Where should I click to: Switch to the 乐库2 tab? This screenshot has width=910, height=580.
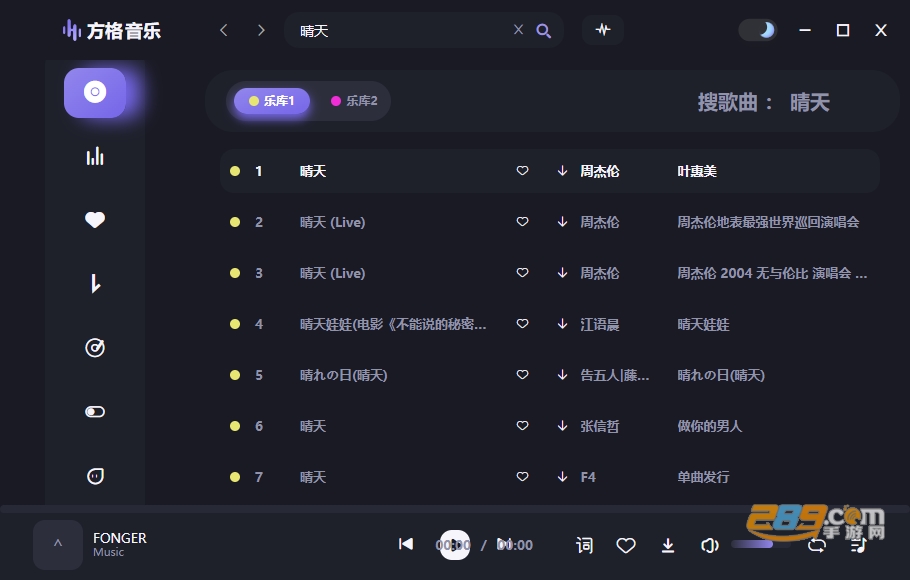(x=354, y=101)
